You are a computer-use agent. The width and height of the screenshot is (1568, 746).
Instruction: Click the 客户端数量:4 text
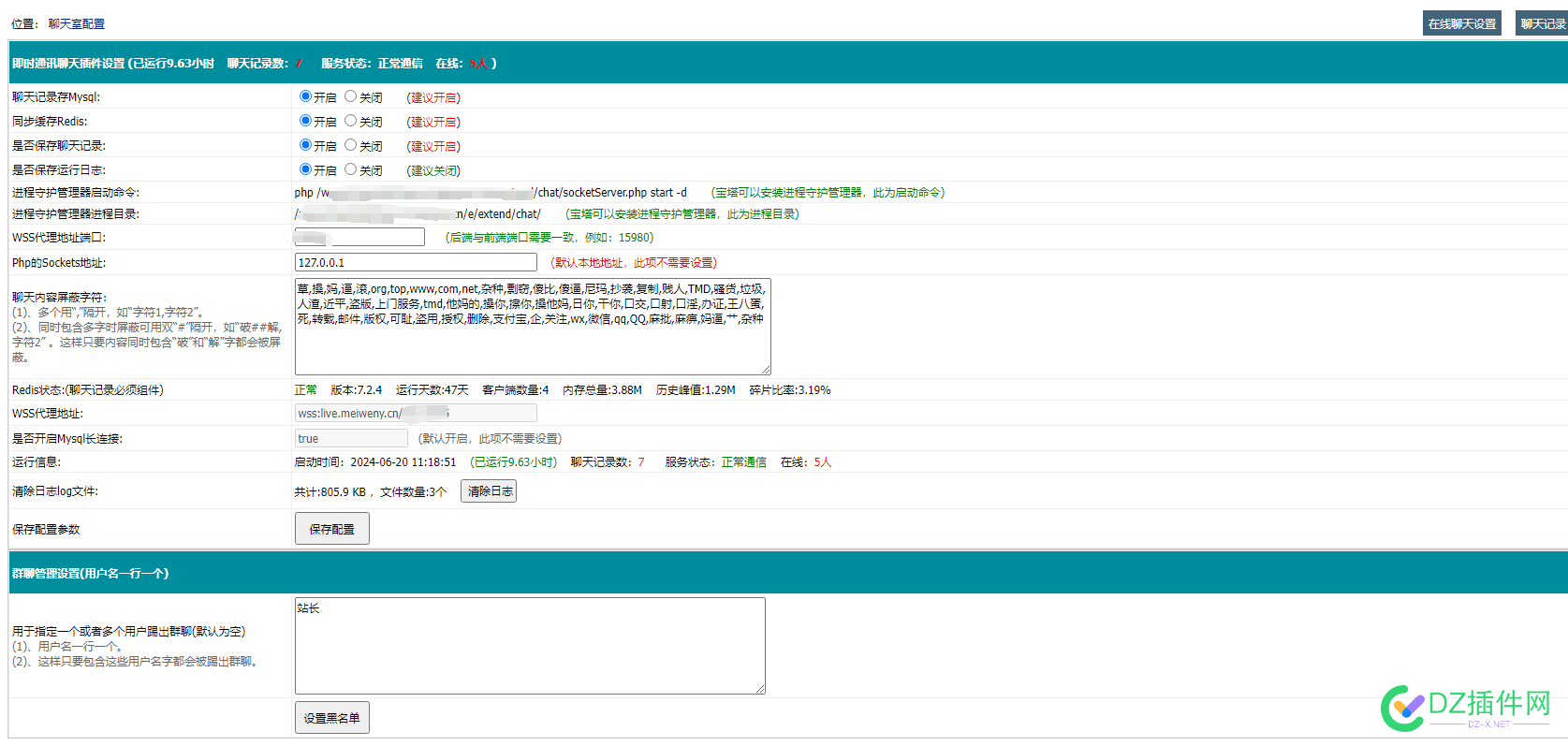tap(516, 389)
